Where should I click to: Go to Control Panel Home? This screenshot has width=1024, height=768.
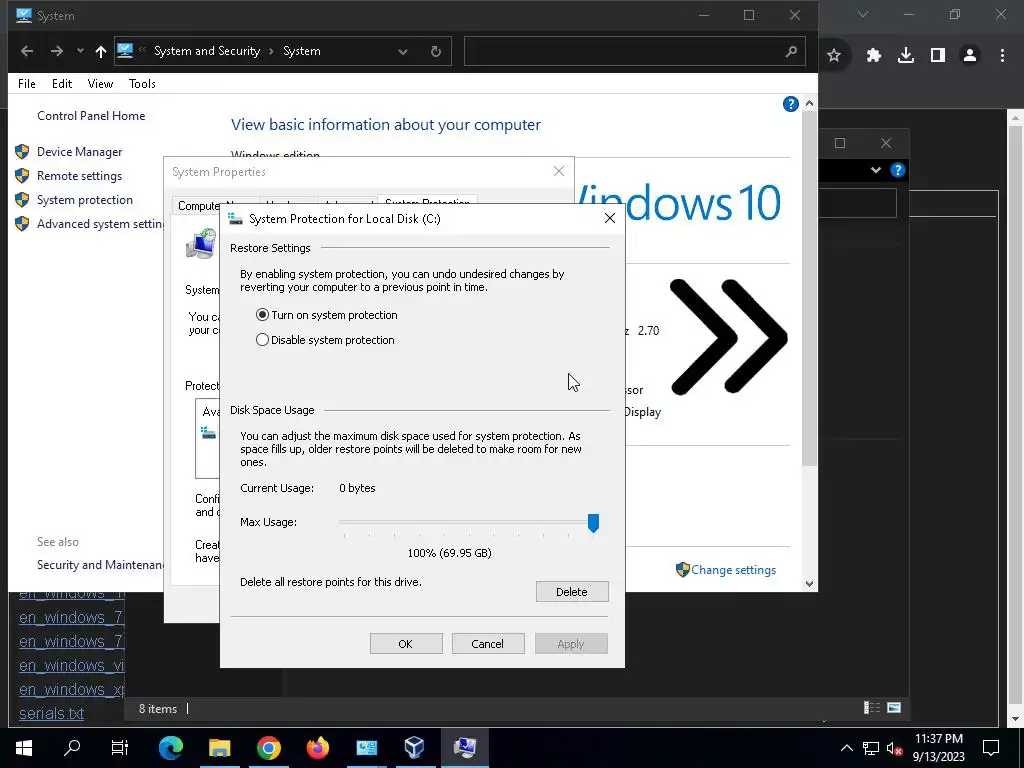click(x=91, y=116)
